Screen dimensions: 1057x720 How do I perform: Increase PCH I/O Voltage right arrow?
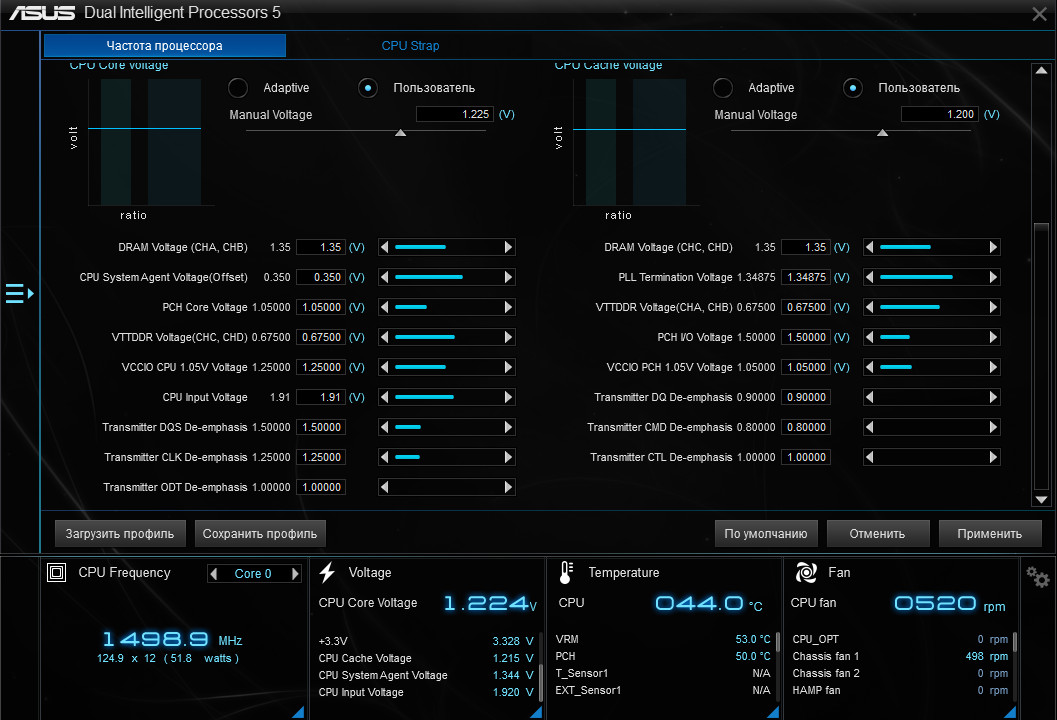993,337
